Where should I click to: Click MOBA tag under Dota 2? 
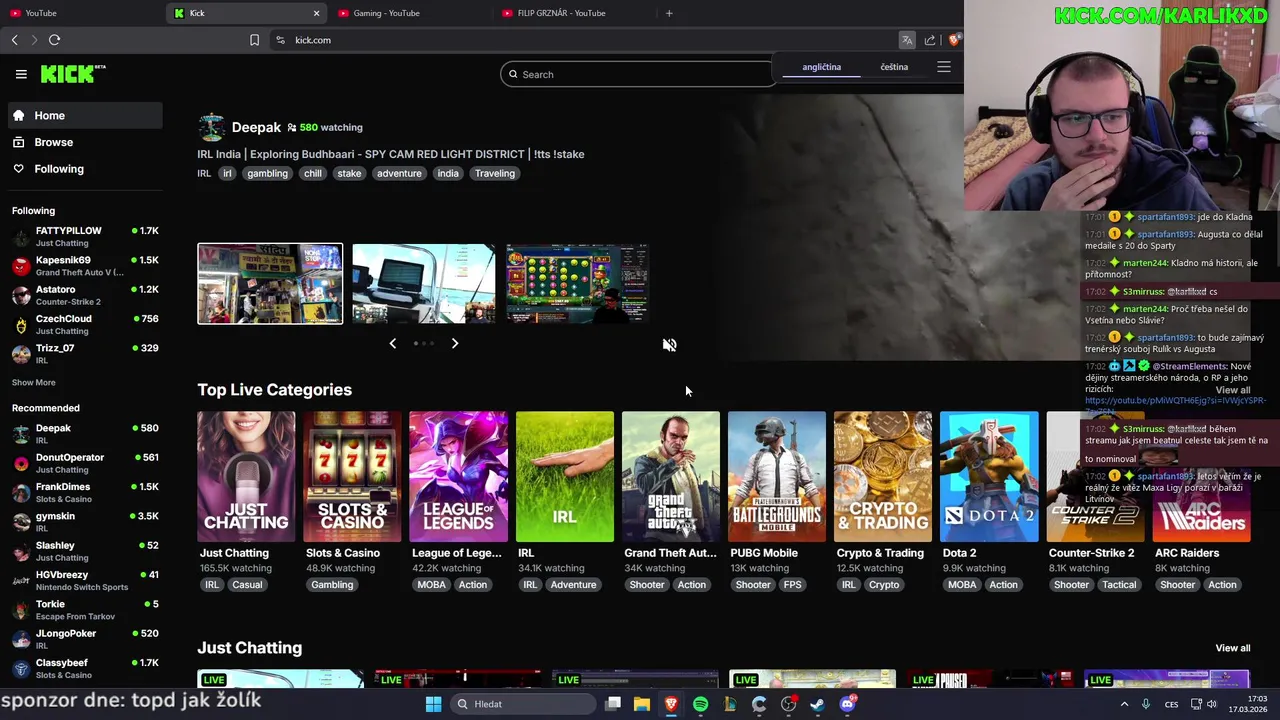[x=962, y=585]
